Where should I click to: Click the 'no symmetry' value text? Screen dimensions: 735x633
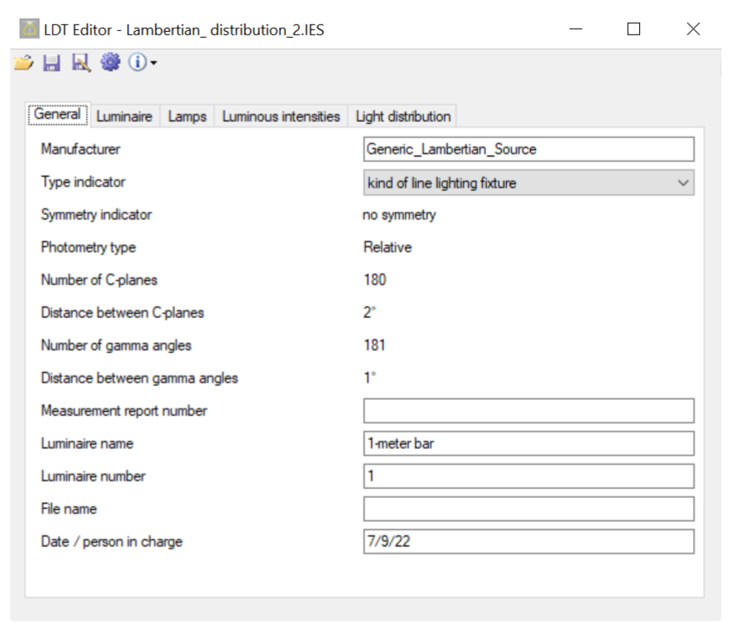tap(399, 215)
